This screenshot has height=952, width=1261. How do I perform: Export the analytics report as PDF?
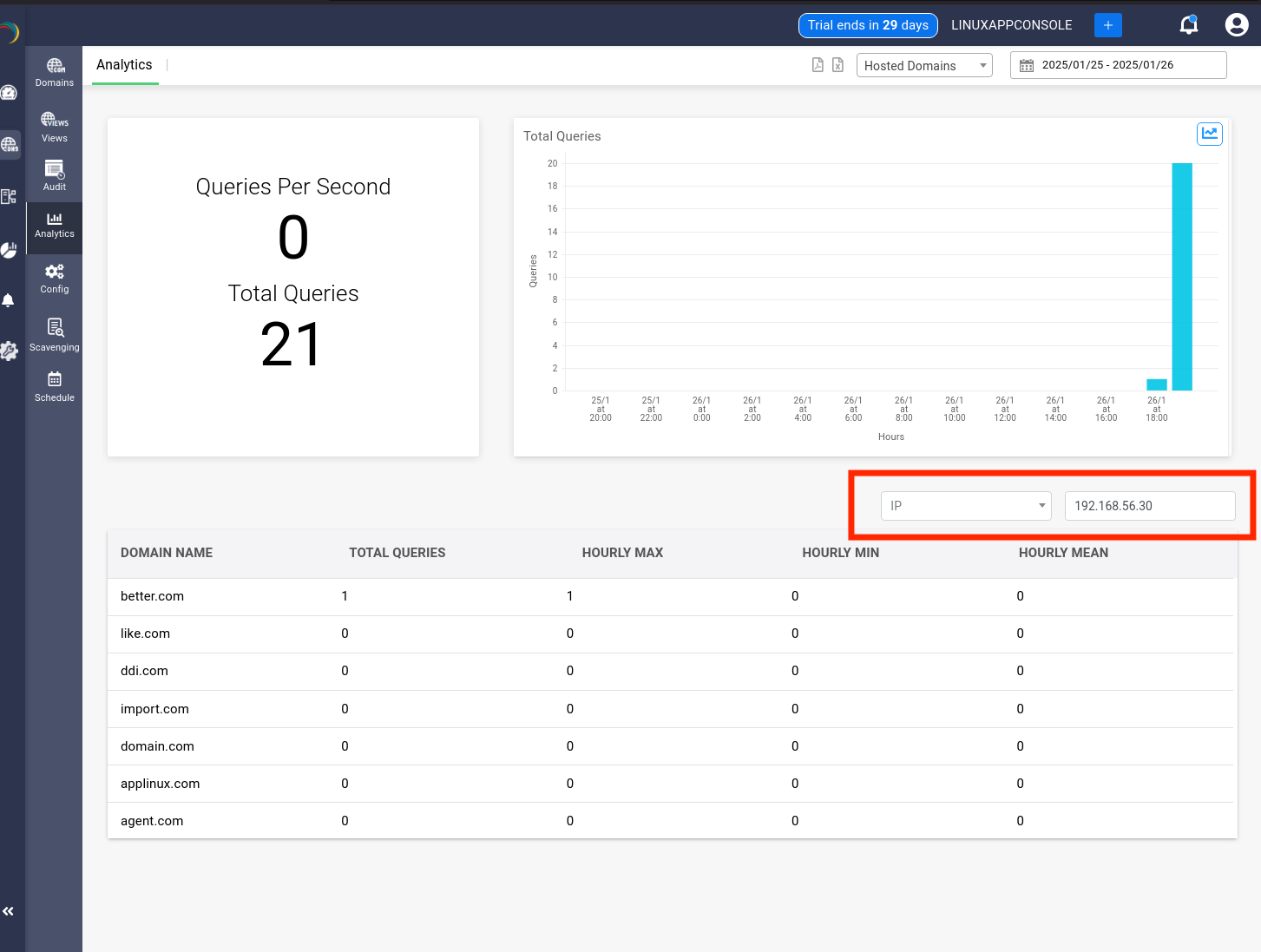click(x=817, y=64)
